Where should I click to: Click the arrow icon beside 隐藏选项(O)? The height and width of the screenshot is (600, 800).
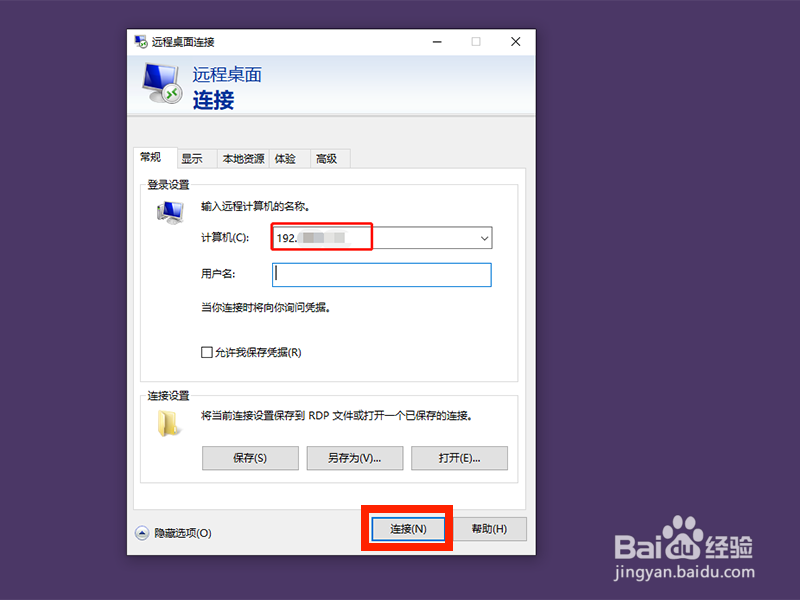click(142, 533)
